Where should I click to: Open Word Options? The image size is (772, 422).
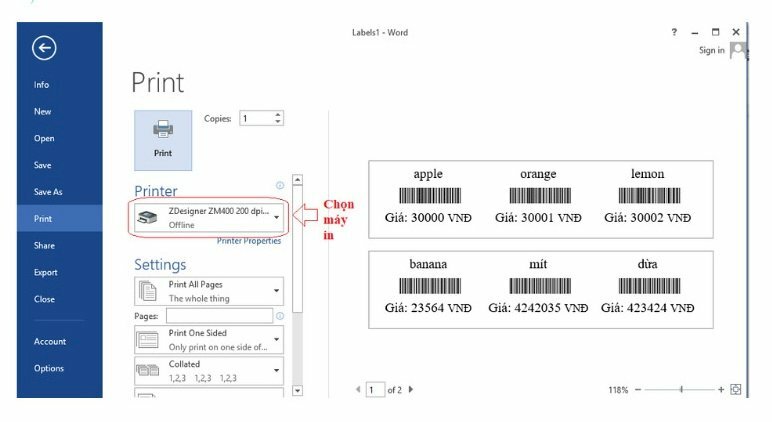pyautogui.click(x=49, y=368)
